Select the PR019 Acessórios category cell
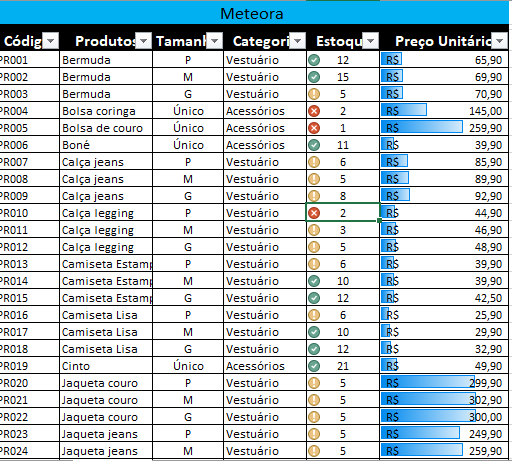The height and width of the screenshot is (461, 512). [265, 366]
